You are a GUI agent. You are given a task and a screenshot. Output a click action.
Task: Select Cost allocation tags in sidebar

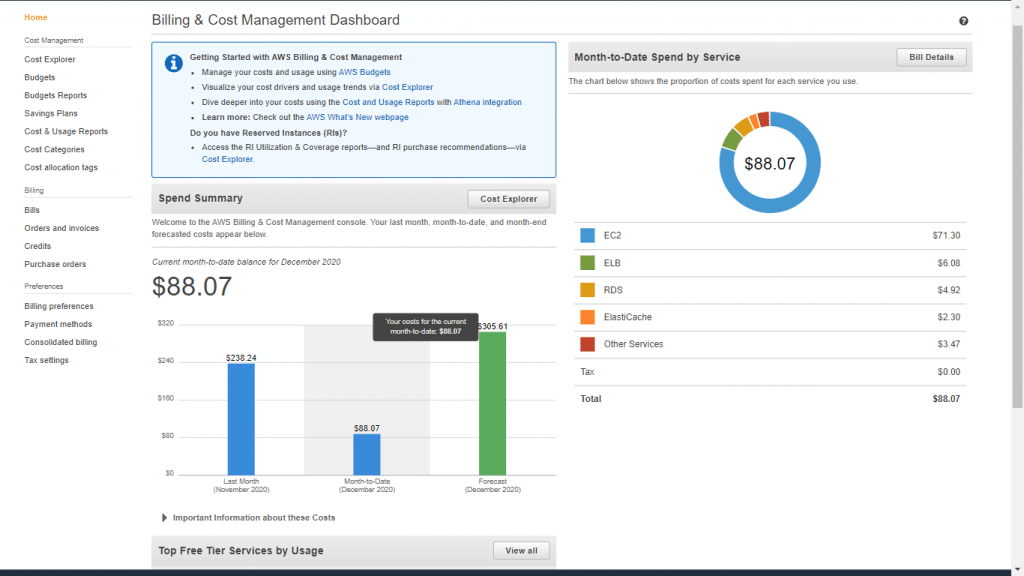pos(61,167)
